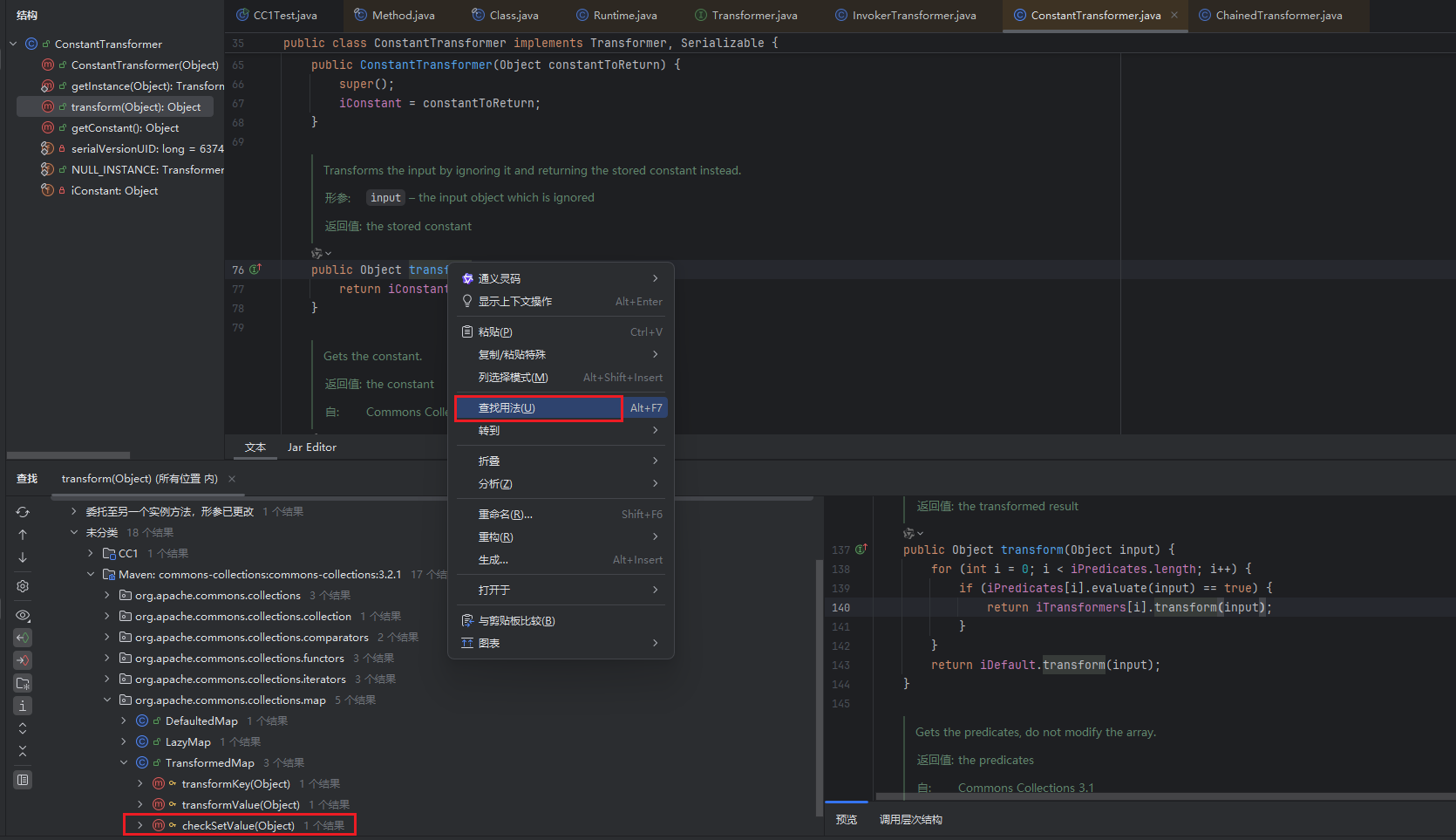The width and height of the screenshot is (1456, 840).
Task: Switch to the InvokerTransformer.java tab
Action: 913,16
